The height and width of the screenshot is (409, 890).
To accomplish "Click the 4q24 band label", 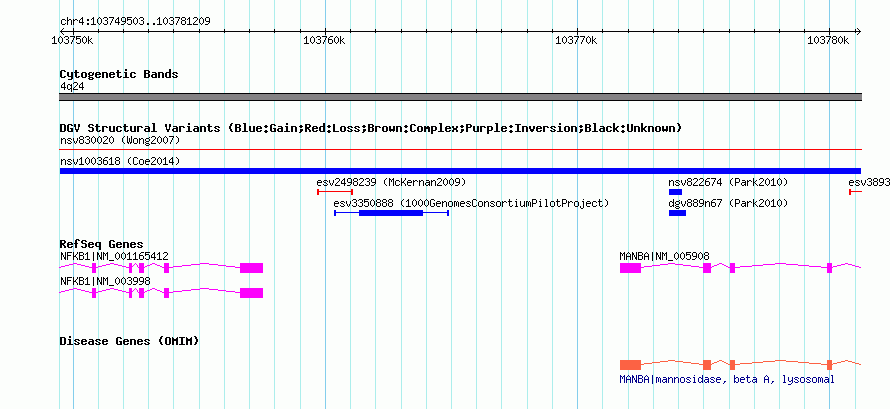I will pyautogui.click(x=72, y=86).
